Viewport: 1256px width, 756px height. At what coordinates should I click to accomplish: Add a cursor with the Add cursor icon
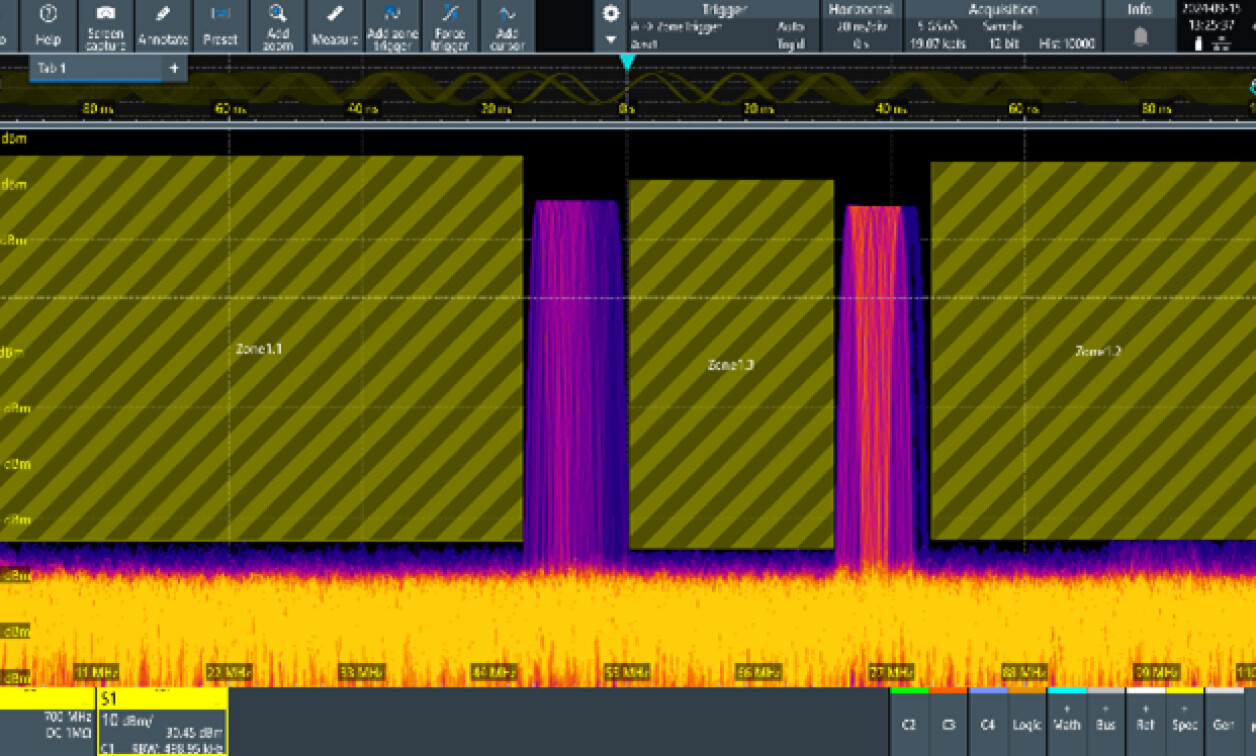pyautogui.click(x=507, y=27)
